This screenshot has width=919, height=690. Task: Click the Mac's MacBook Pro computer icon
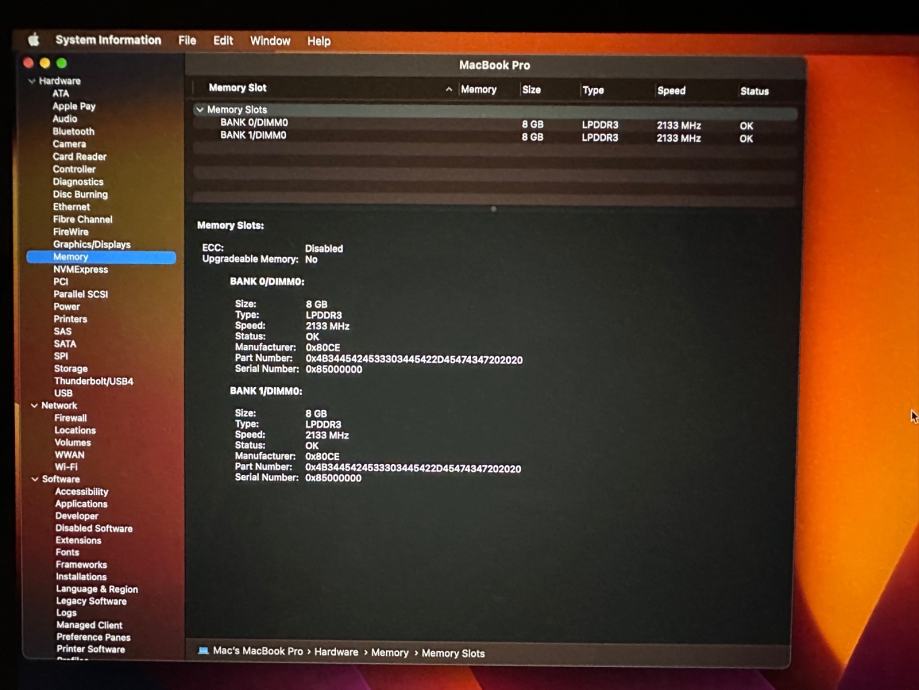point(203,651)
